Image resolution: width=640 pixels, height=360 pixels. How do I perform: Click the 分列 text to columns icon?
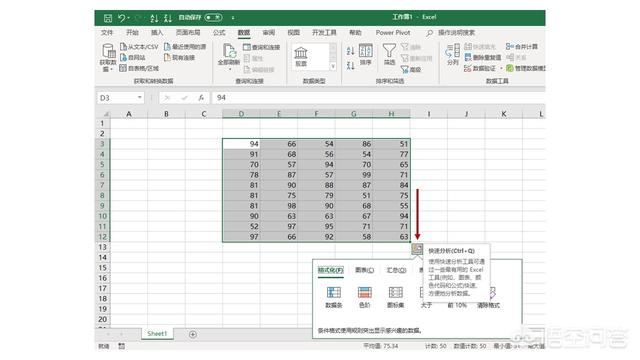453,55
